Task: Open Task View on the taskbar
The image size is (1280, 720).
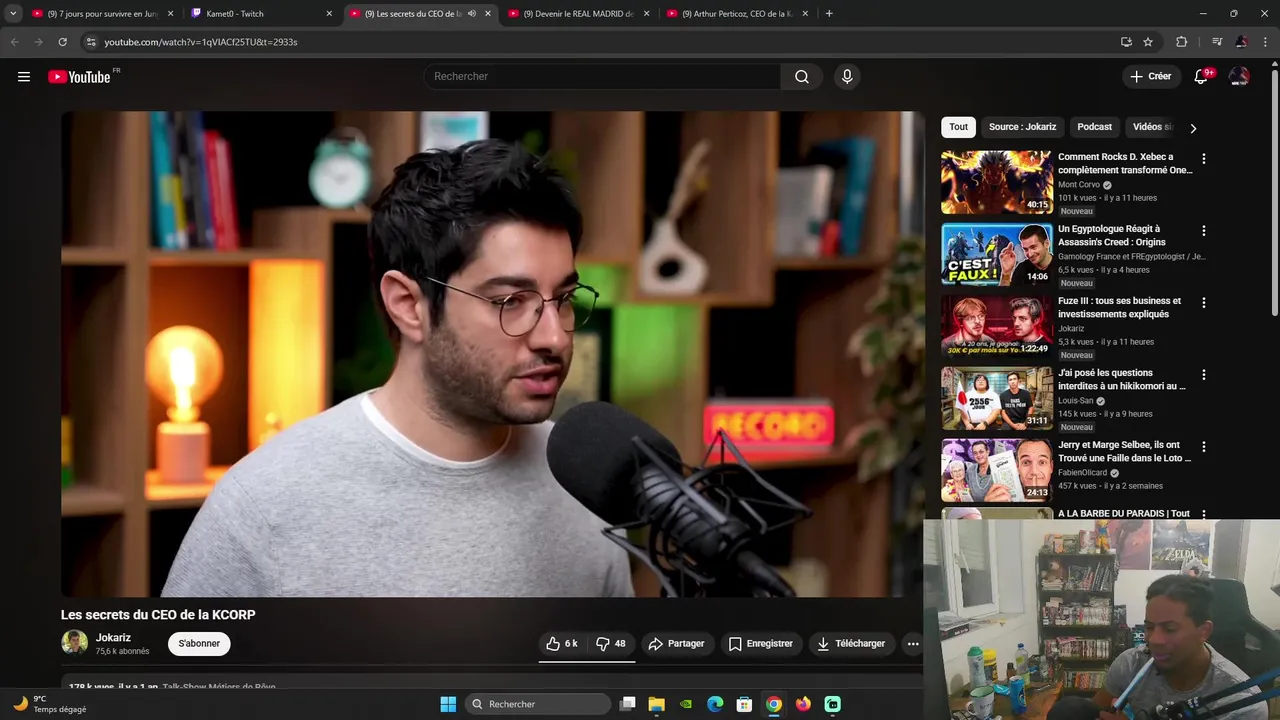Action: 627,704
